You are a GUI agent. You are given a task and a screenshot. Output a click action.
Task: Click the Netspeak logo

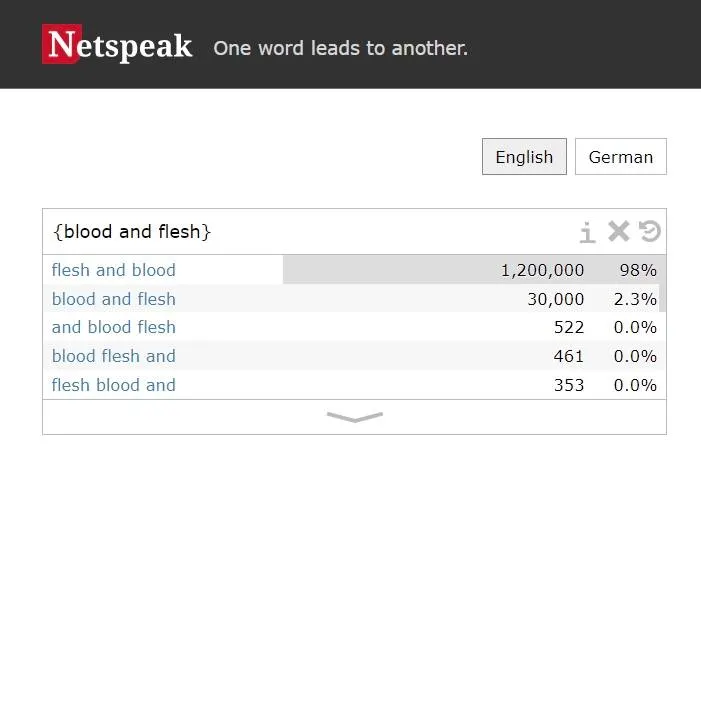(x=117, y=45)
